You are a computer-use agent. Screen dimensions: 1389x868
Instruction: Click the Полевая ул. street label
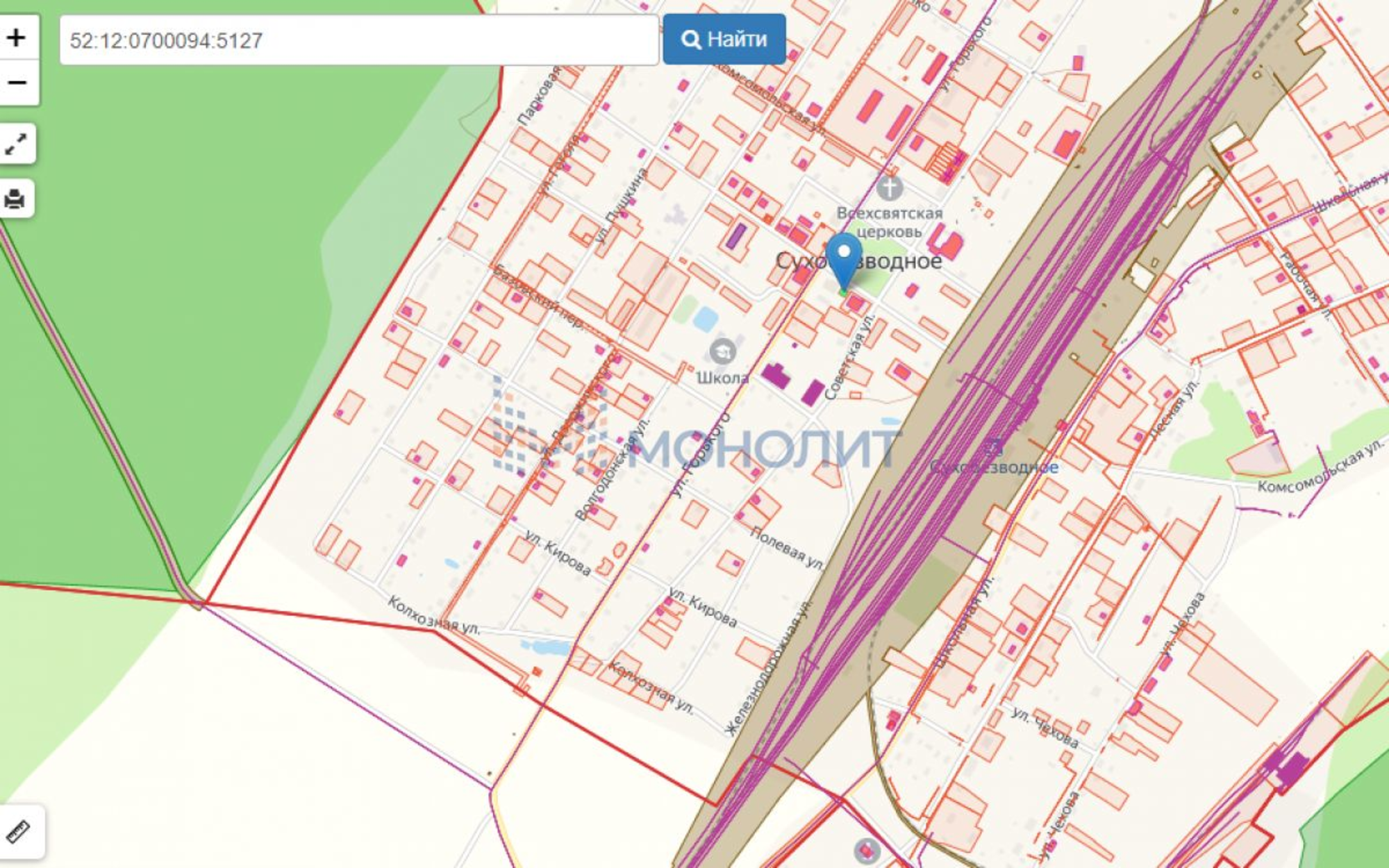coord(787,549)
